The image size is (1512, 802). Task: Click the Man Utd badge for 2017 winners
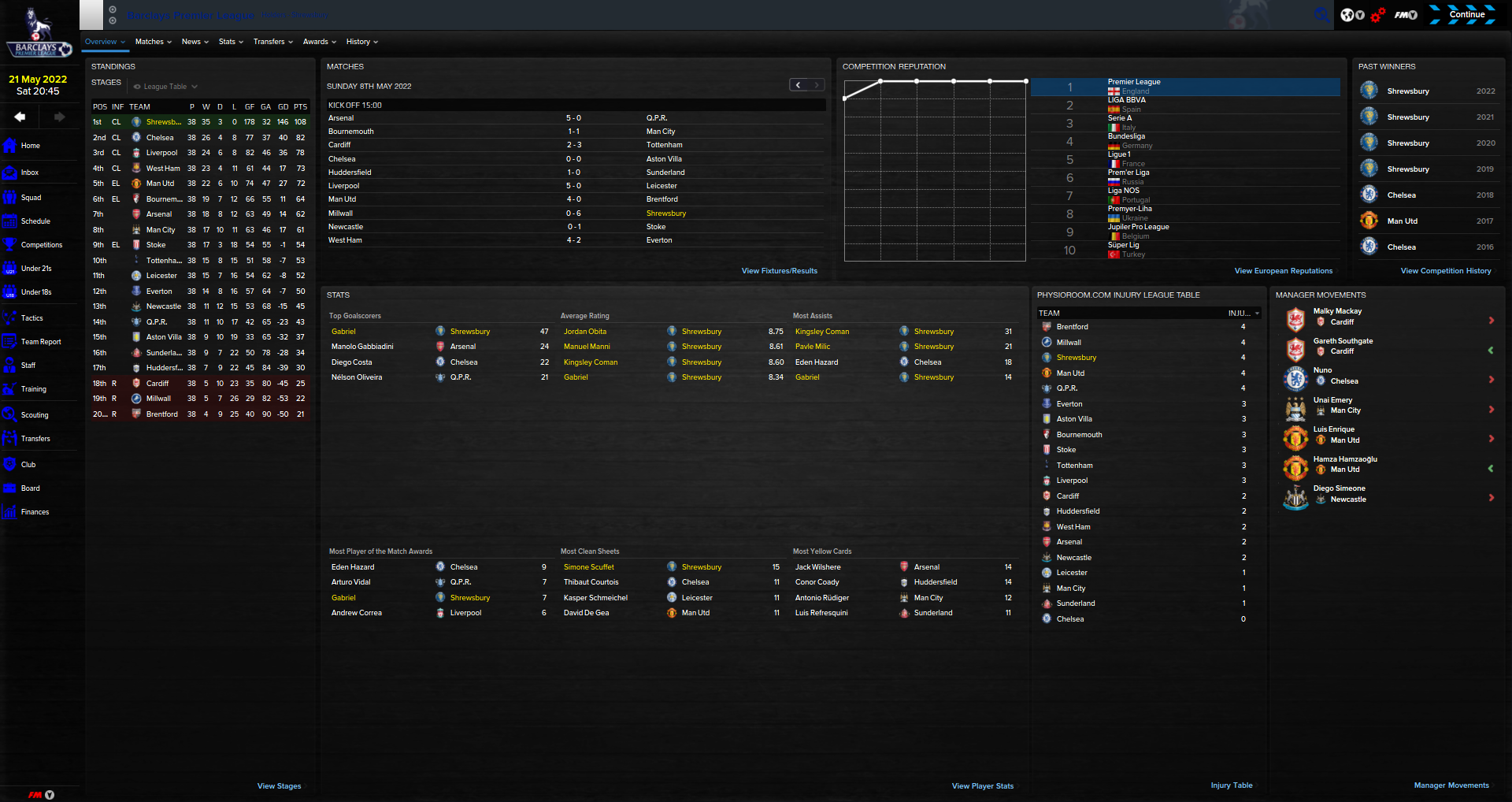pyautogui.click(x=1369, y=221)
